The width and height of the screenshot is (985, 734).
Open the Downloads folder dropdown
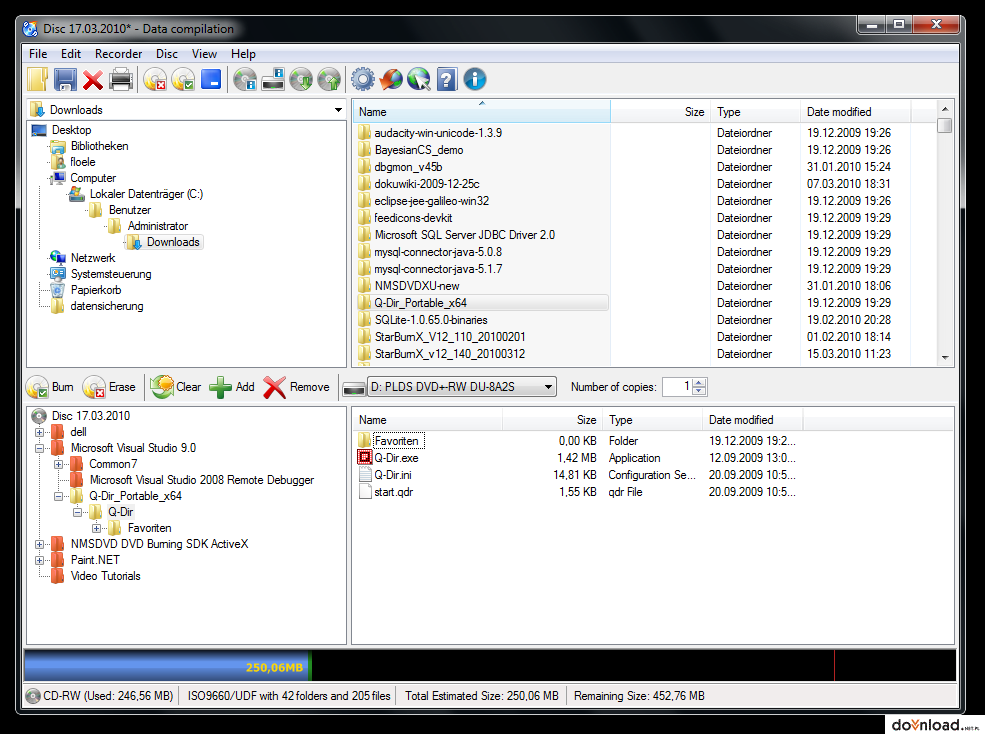point(338,110)
